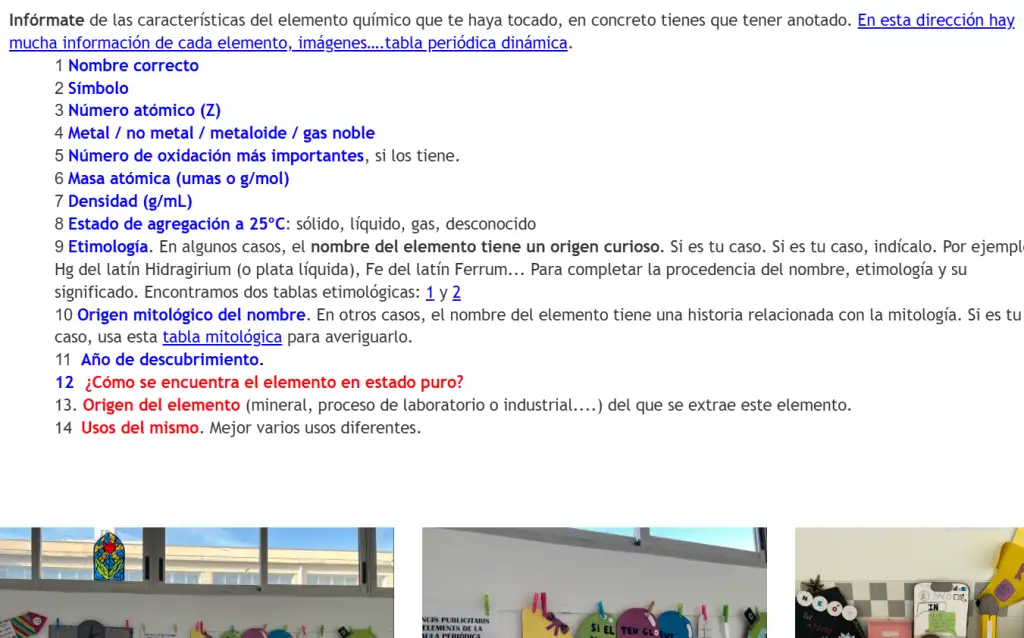The image size is (1024, 638).
Task: Click 'Origen mitológico del nombre' text
Action: pyautogui.click(x=191, y=315)
